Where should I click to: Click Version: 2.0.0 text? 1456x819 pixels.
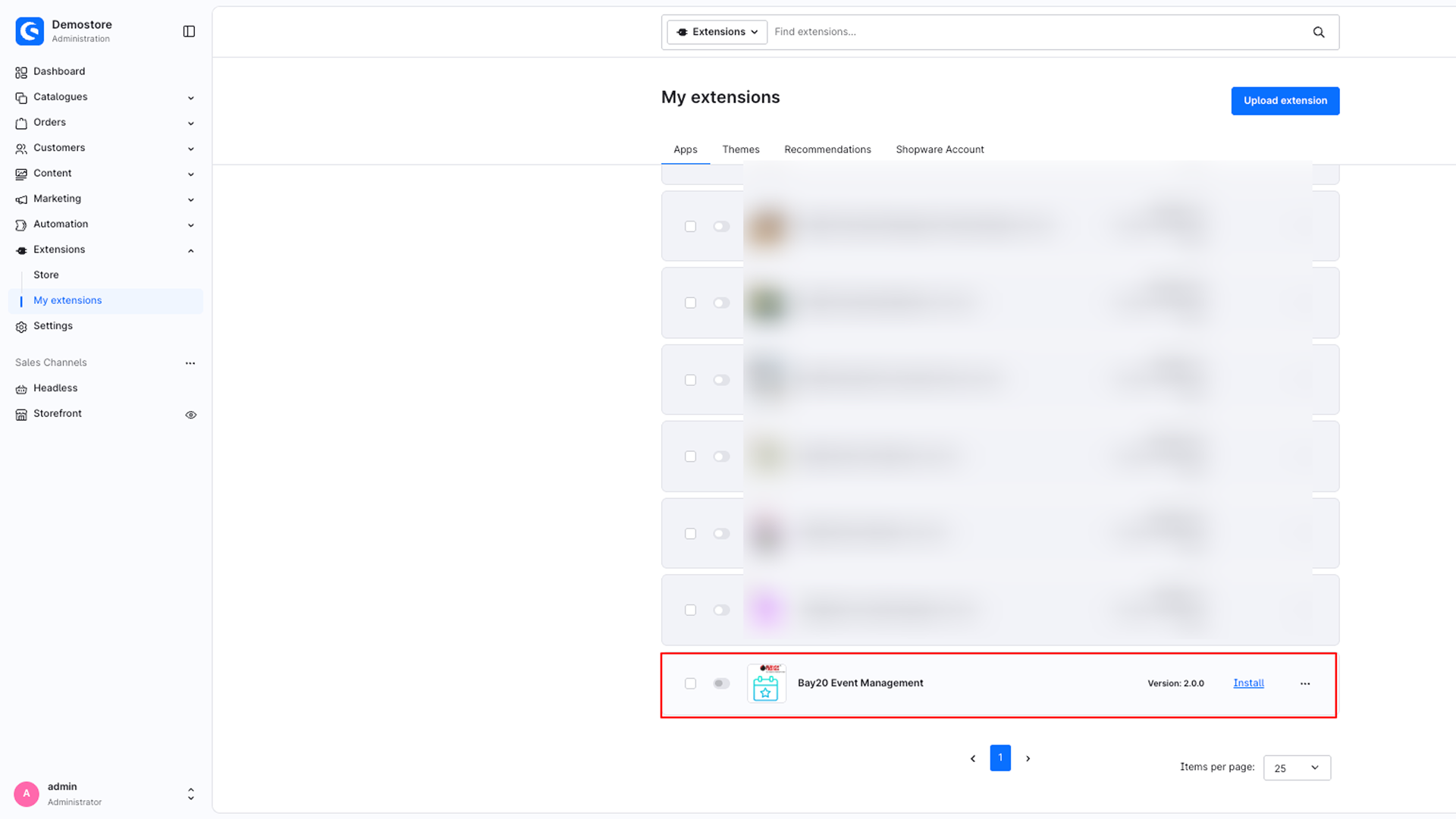[1175, 683]
